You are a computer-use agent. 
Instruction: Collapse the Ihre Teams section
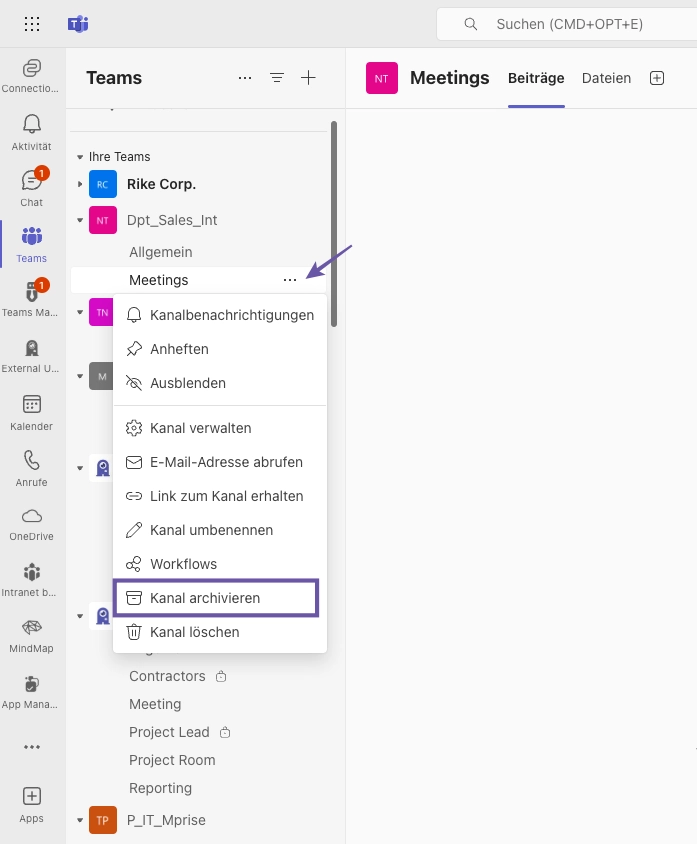coord(81,157)
